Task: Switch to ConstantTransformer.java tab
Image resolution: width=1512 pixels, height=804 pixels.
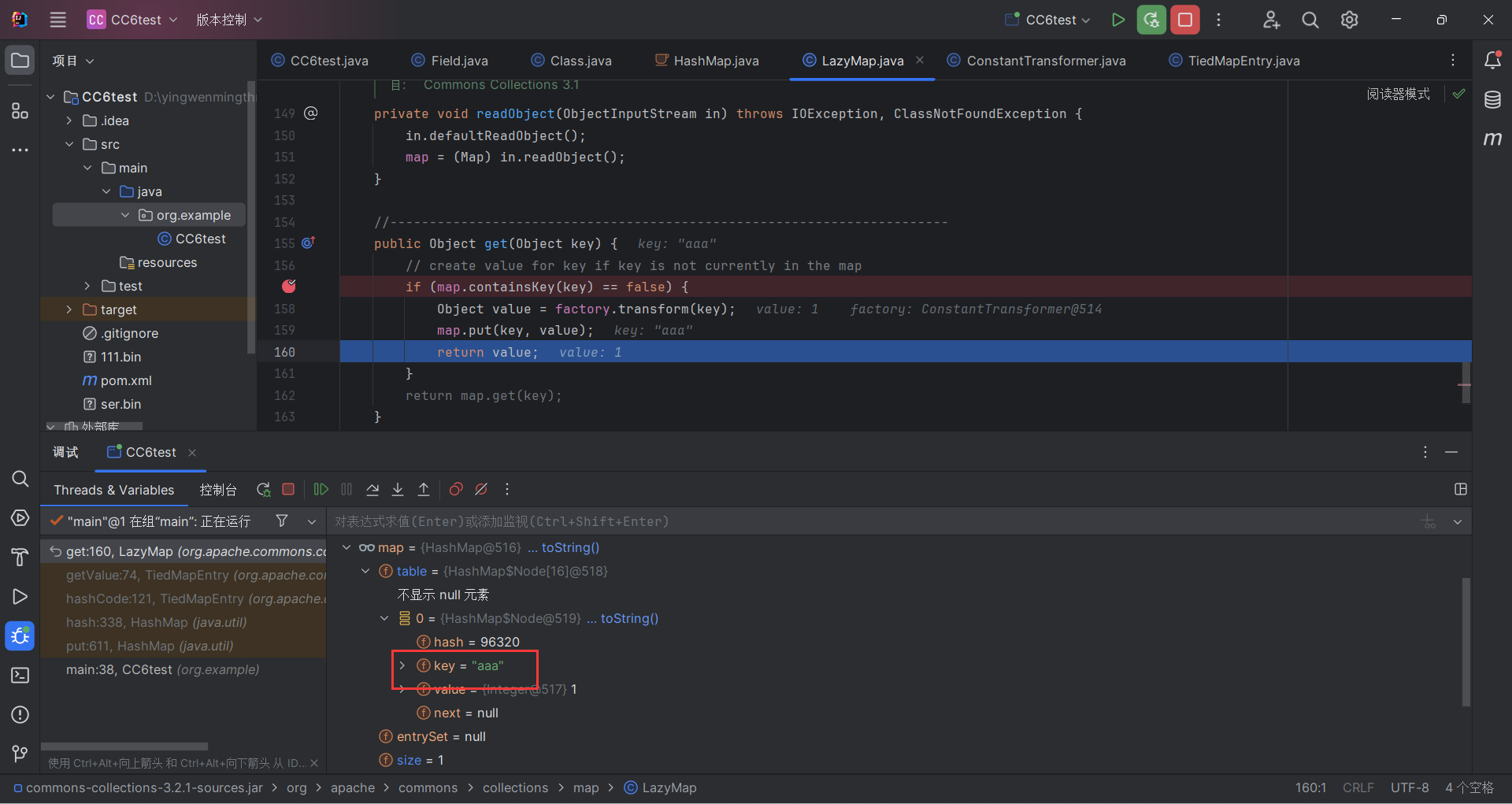Action: click(1036, 61)
